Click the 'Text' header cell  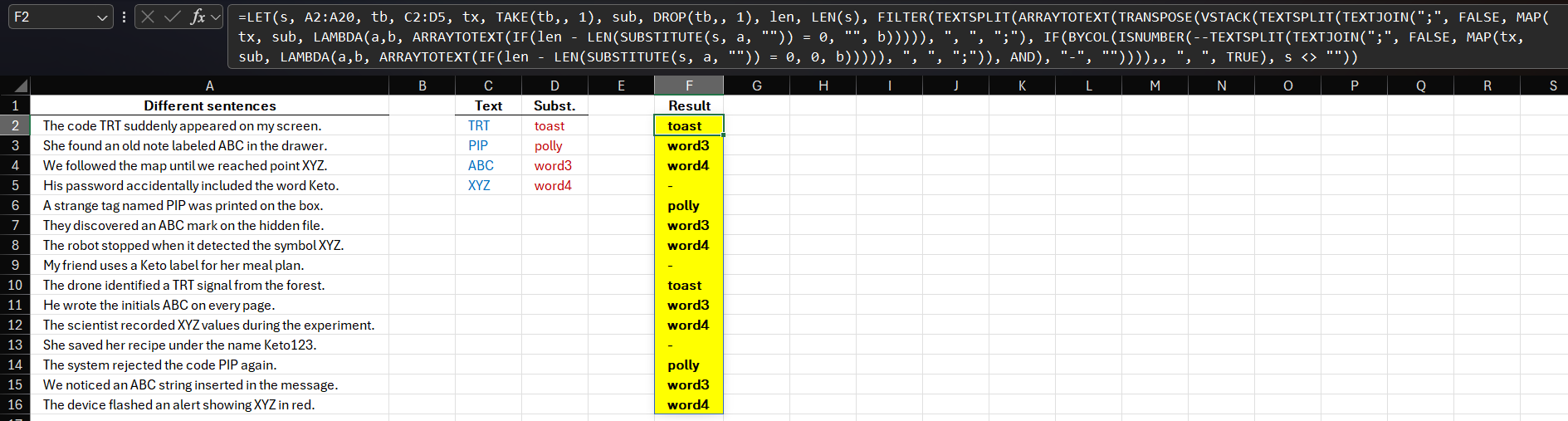point(488,105)
